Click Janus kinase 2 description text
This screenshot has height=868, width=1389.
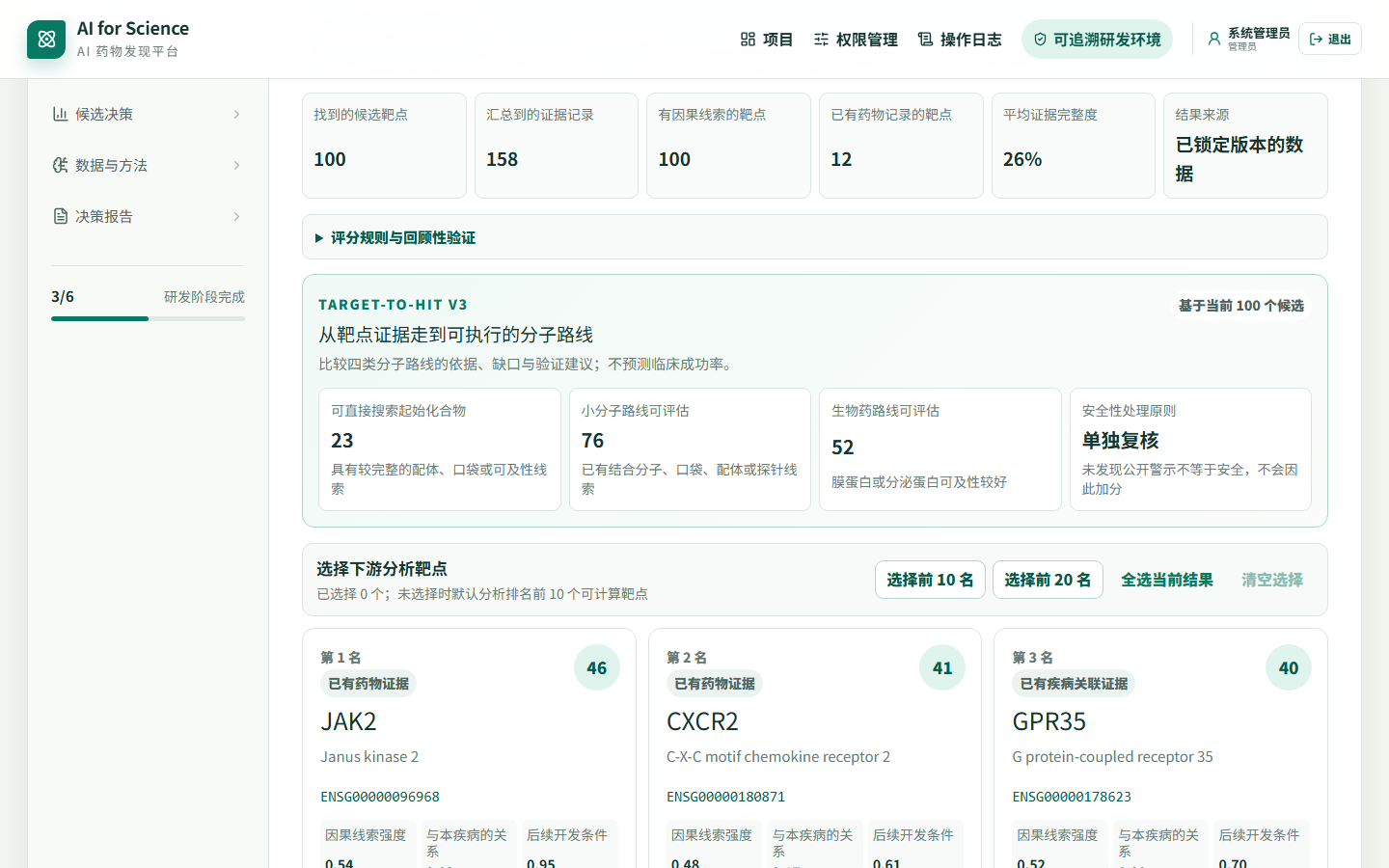(369, 757)
